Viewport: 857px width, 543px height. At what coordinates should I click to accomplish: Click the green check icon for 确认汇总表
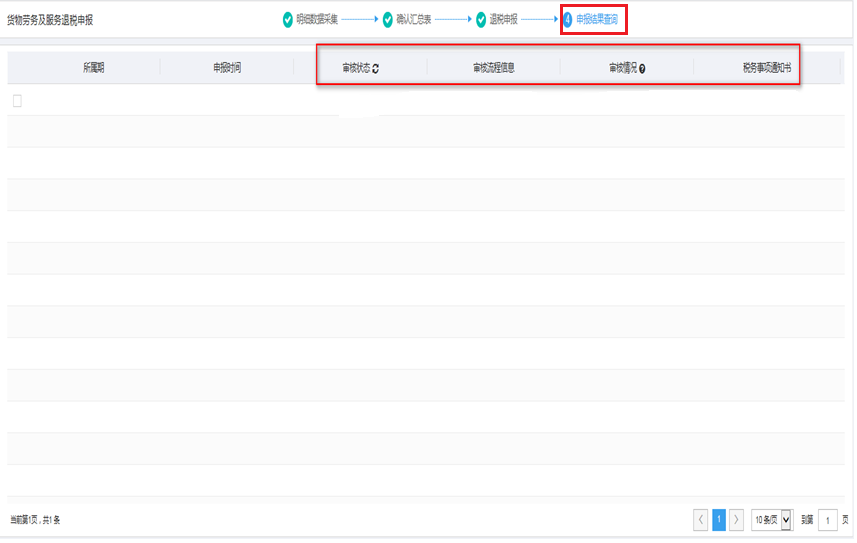pos(388,19)
